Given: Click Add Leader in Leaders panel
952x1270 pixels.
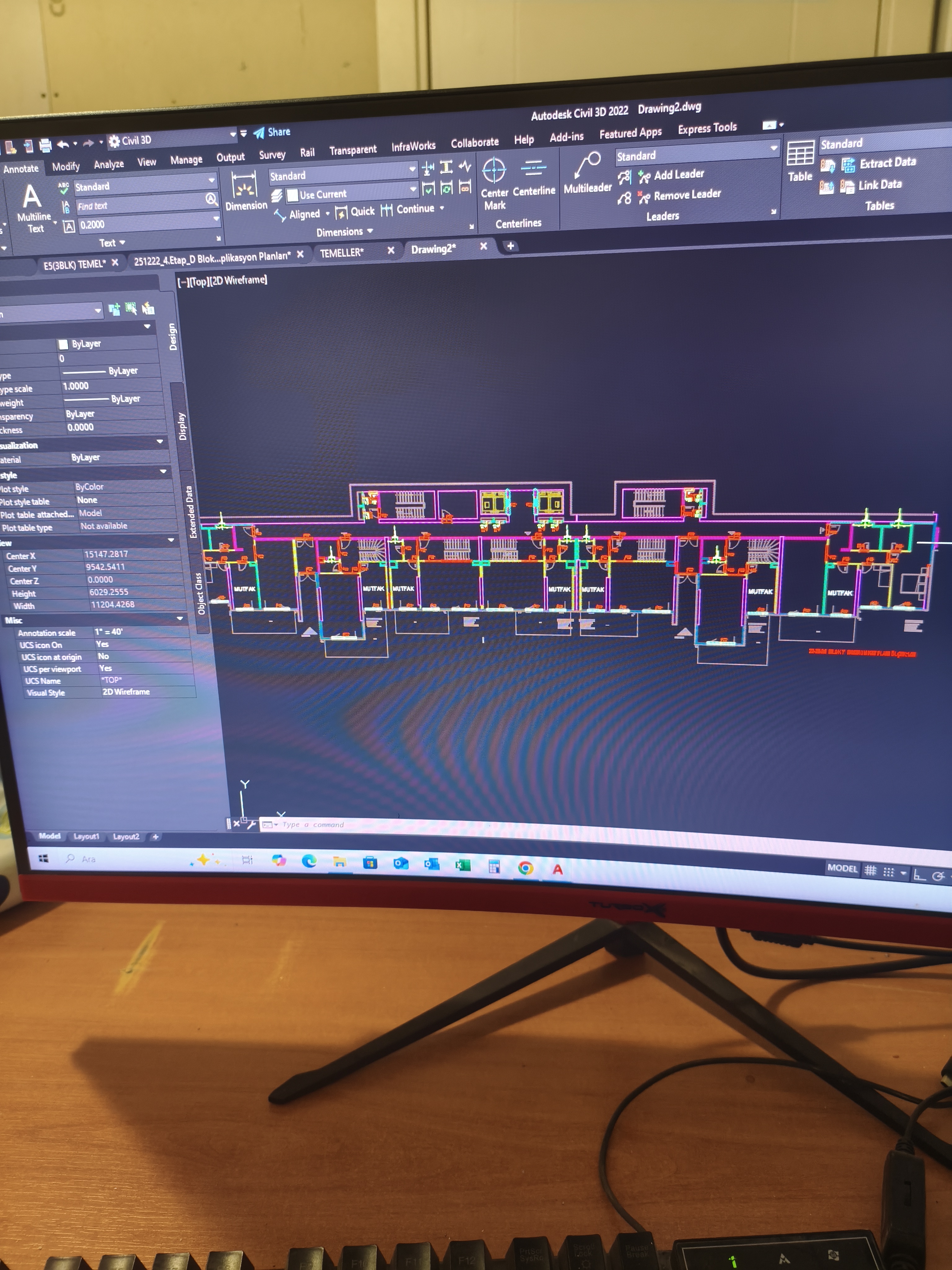Looking at the screenshot, I should click(x=672, y=175).
